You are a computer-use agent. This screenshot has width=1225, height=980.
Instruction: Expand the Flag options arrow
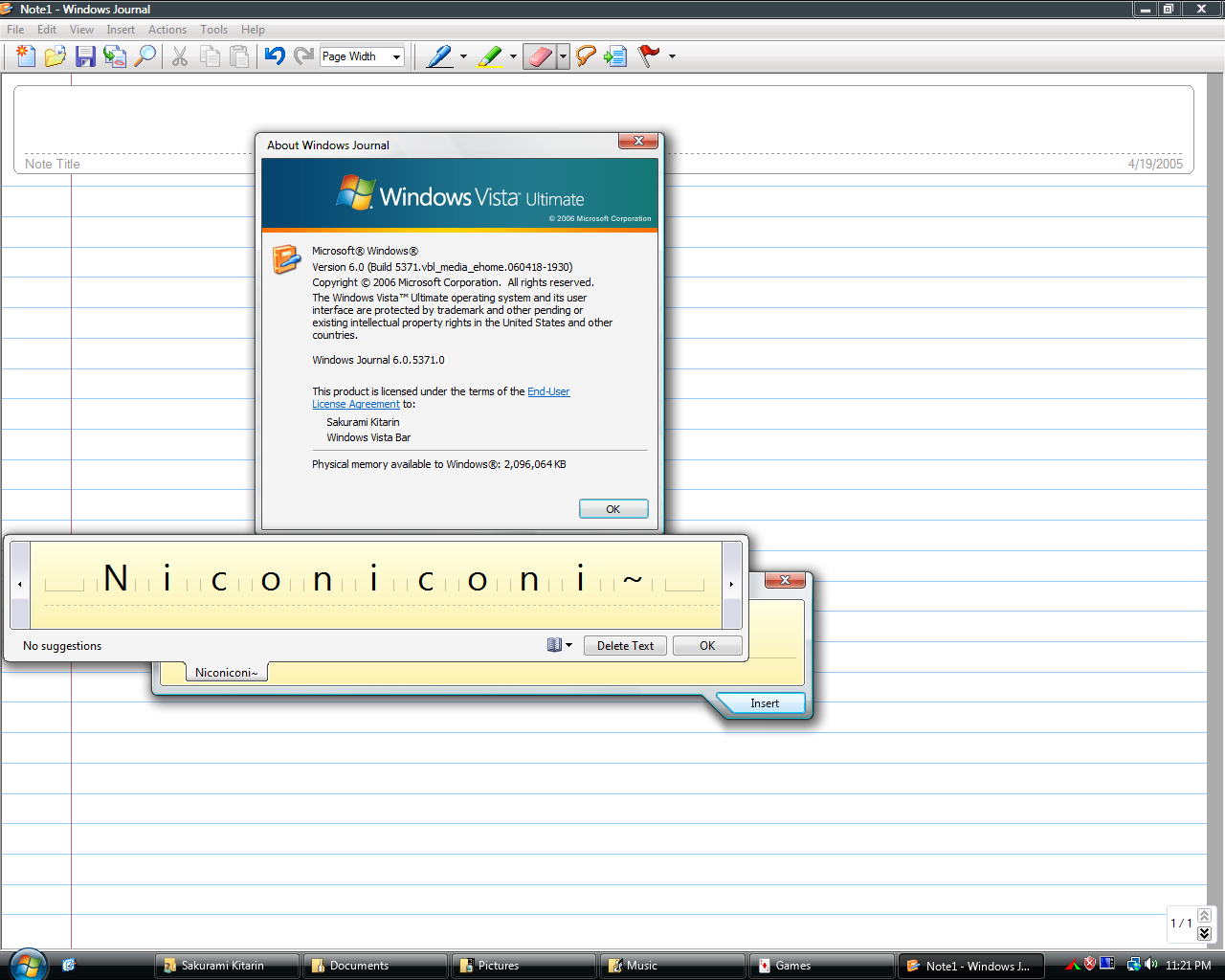tap(672, 56)
